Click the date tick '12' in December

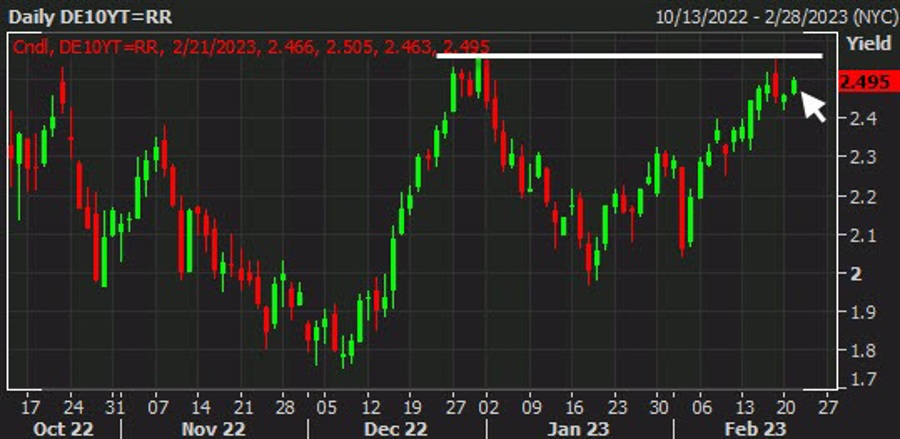tap(370, 408)
